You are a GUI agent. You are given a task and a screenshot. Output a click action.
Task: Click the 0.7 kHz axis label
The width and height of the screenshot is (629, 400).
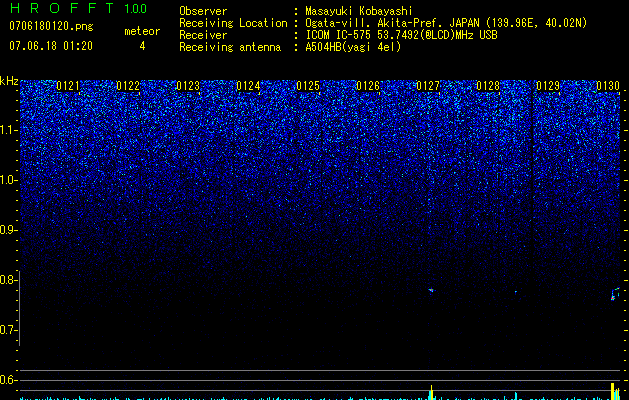(x=9, y=330)
